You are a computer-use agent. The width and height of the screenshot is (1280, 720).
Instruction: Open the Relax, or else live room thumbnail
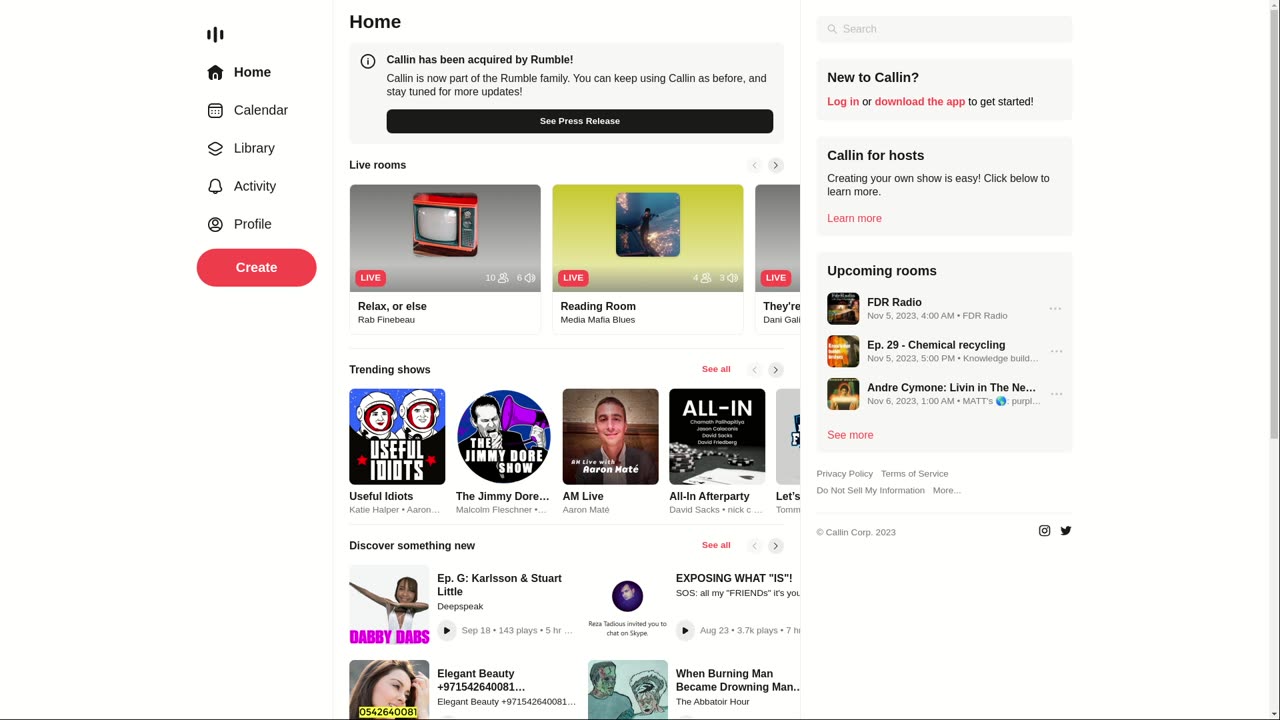coord(445,238)
